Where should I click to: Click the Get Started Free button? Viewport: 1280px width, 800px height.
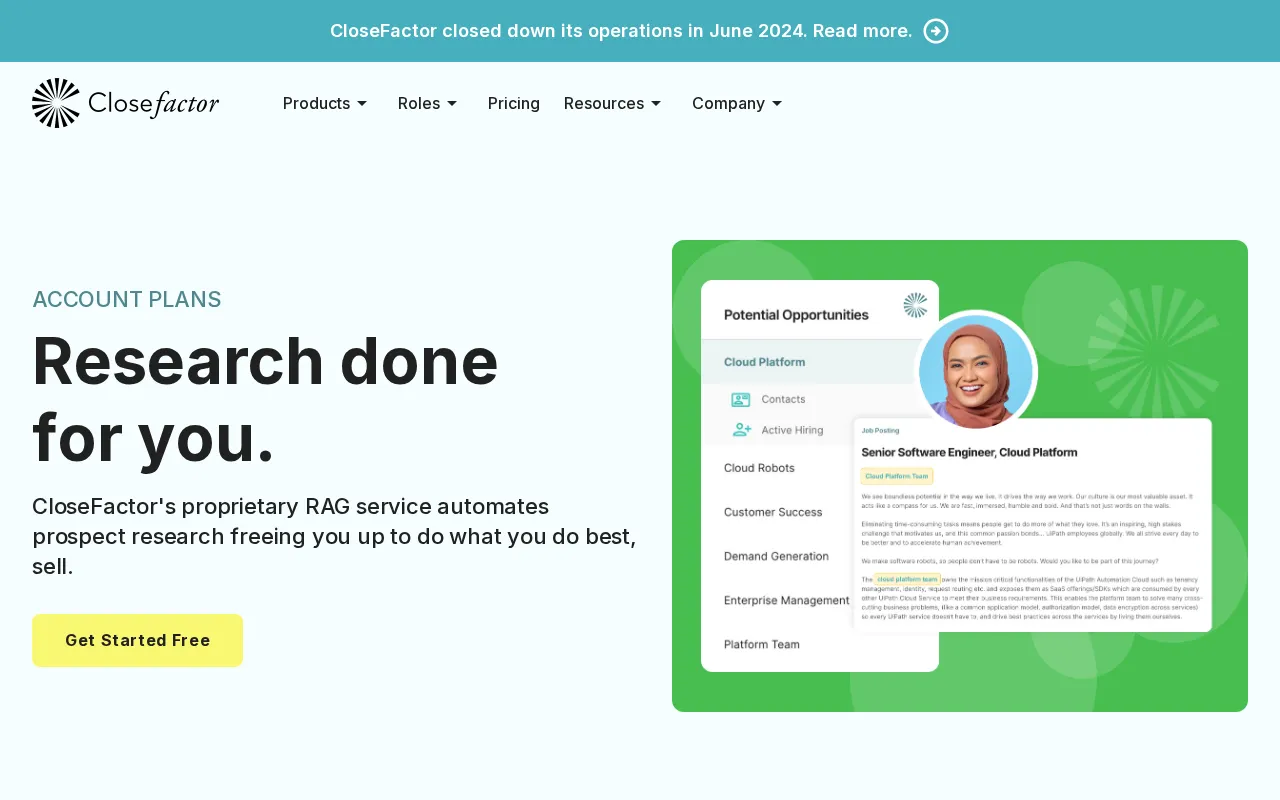(137, 640)
